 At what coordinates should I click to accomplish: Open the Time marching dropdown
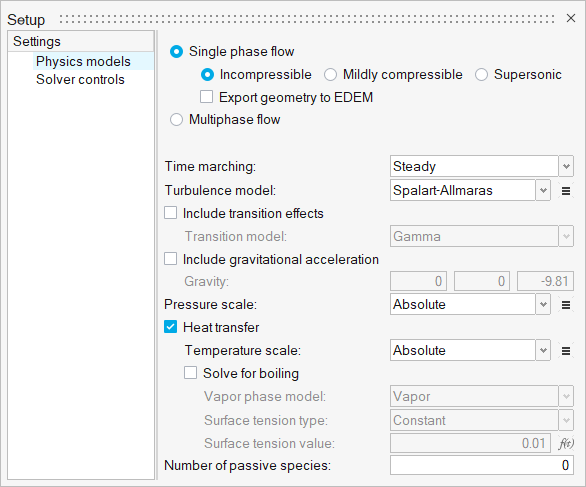click(482, 166)
